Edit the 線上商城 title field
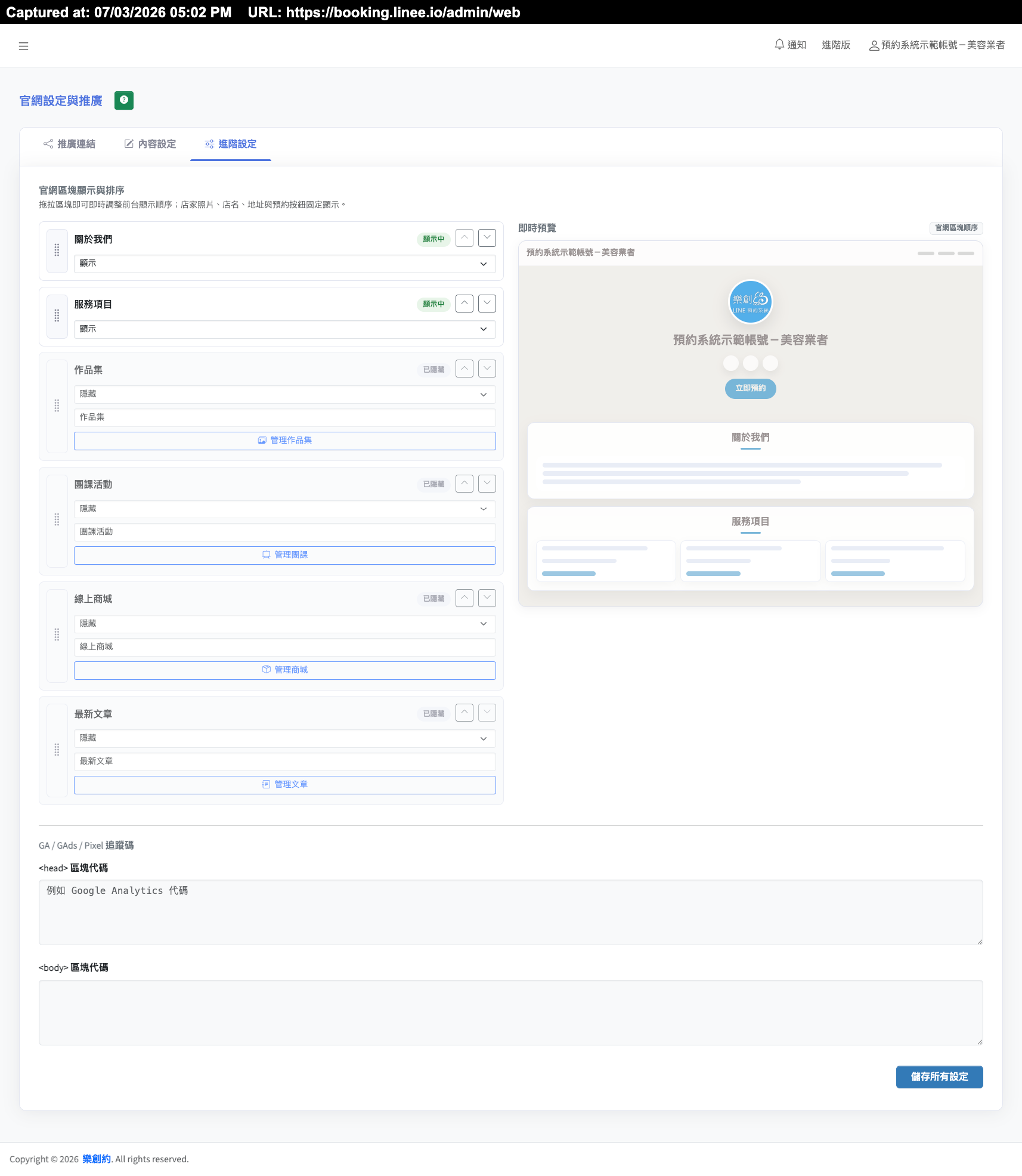The image size is (1022, 1176). (x=285, y=647)
